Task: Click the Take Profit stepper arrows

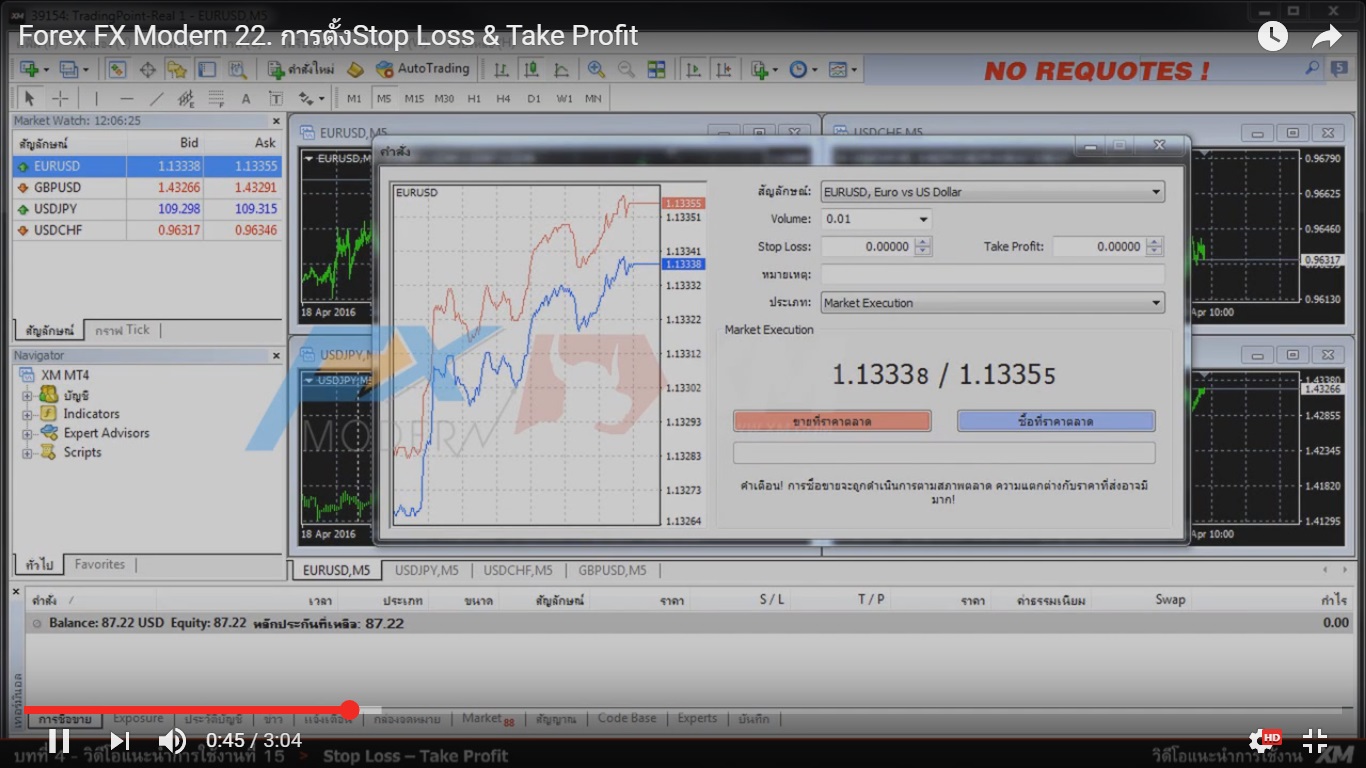Action: point(1155,246)
